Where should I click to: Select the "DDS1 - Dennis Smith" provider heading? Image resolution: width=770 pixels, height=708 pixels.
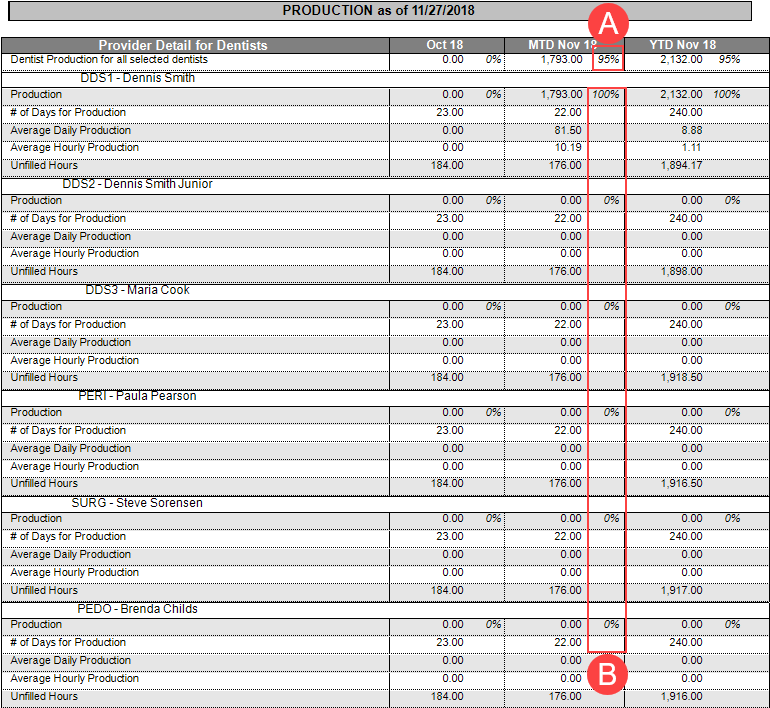[137, 78]
